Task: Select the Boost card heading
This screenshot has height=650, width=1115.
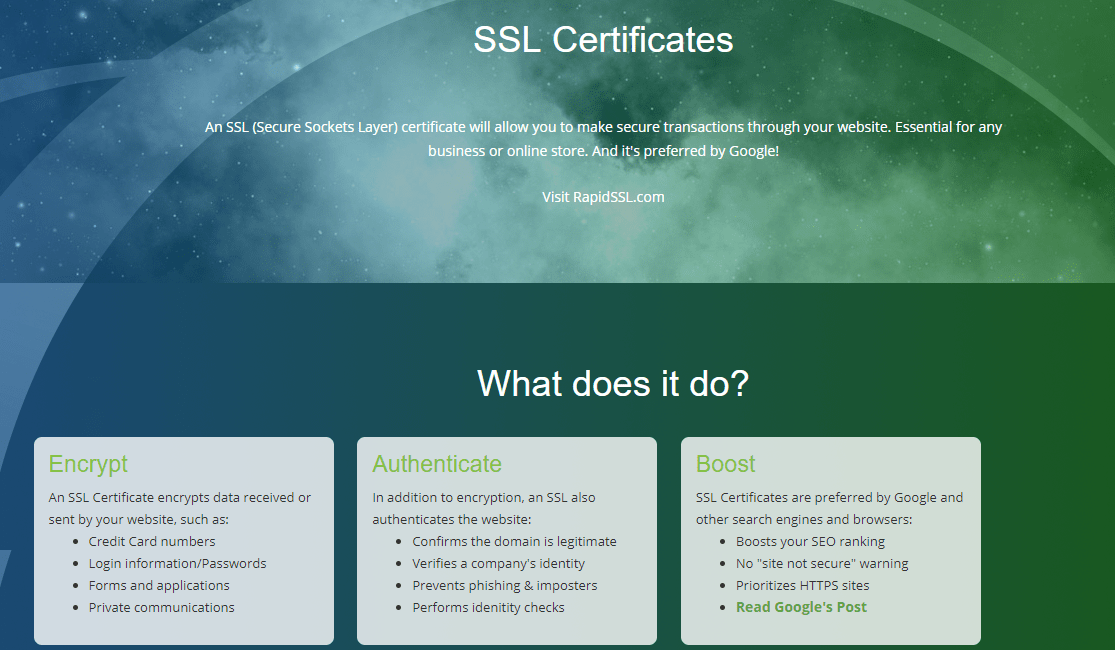Action: [725, 464]
